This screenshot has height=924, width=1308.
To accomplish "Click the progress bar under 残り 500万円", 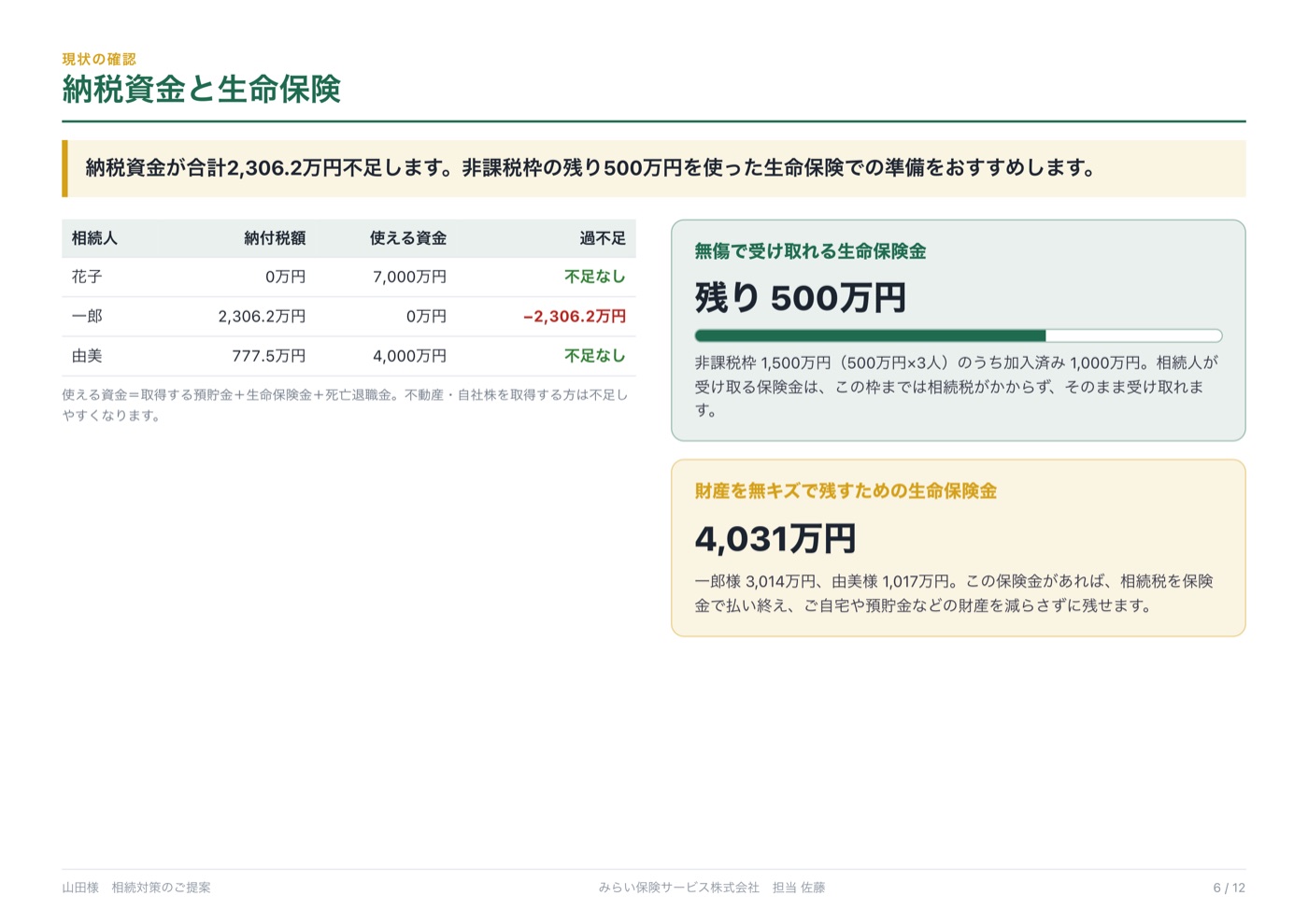I will coord(959,335).
